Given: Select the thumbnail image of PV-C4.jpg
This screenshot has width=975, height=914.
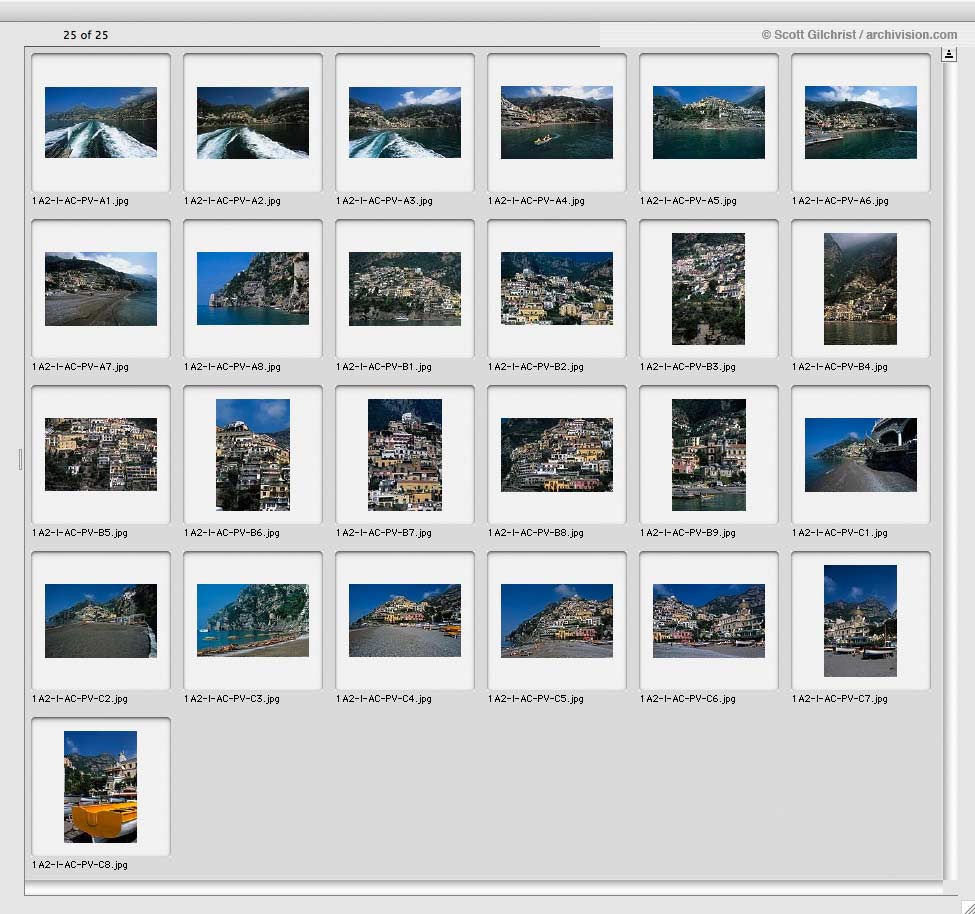Looking at the screenshot, I should (405, 620).
